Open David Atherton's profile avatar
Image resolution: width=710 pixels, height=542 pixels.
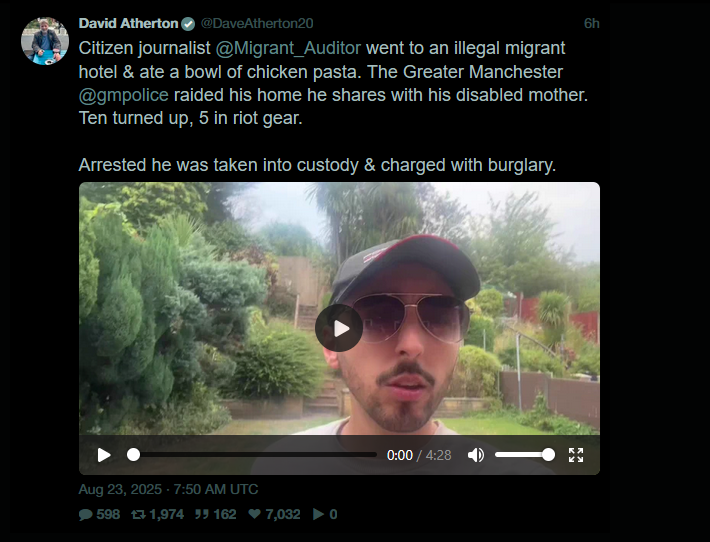[x=45, y=41]
